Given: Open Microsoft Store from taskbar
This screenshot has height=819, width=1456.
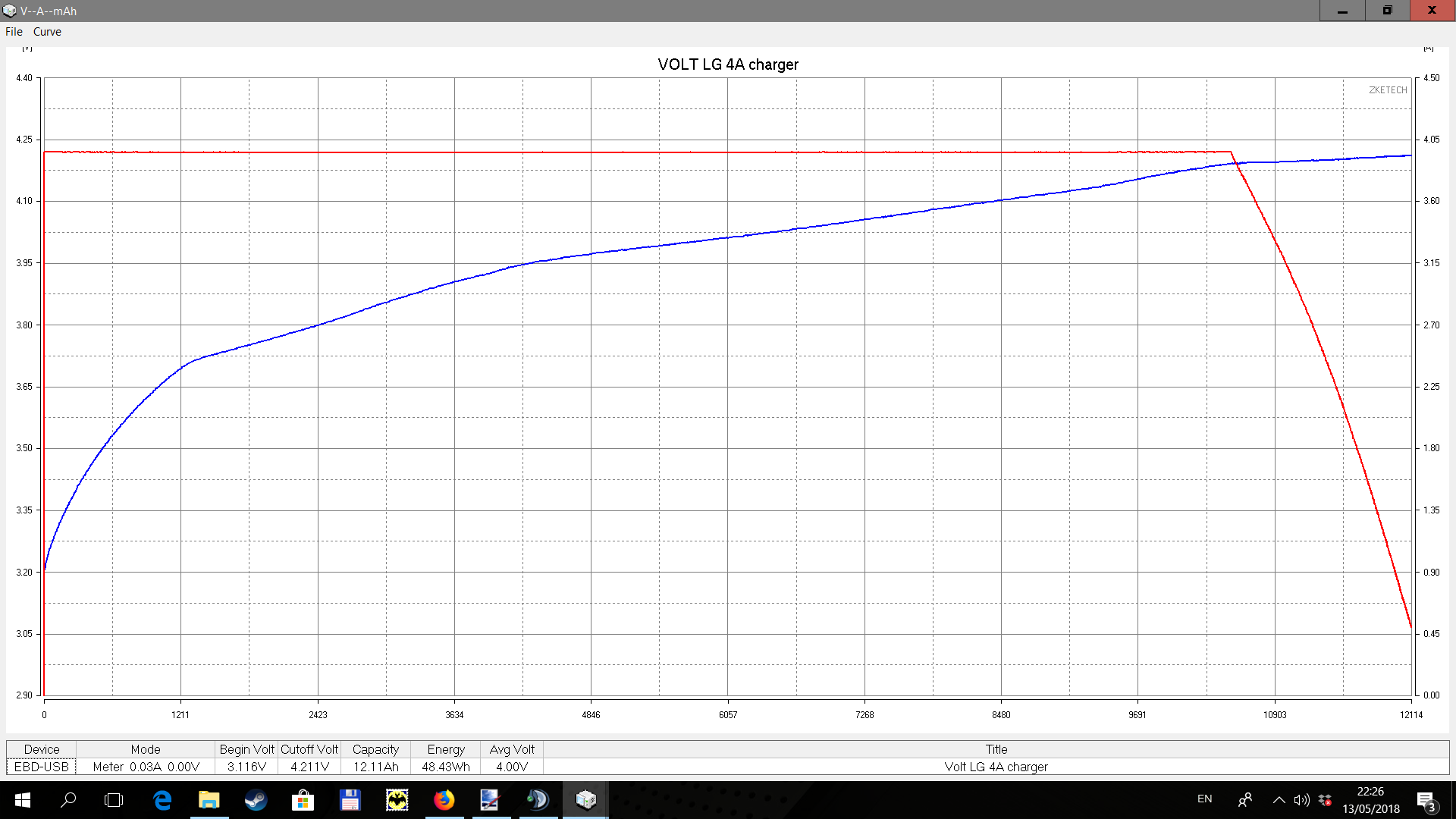Looking at the screenshot, I should click(x=303, y=800).
